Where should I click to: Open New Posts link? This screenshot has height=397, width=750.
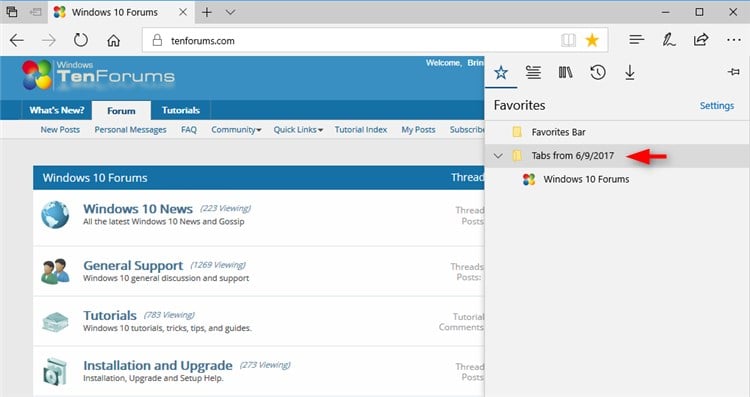click(60, 130)
